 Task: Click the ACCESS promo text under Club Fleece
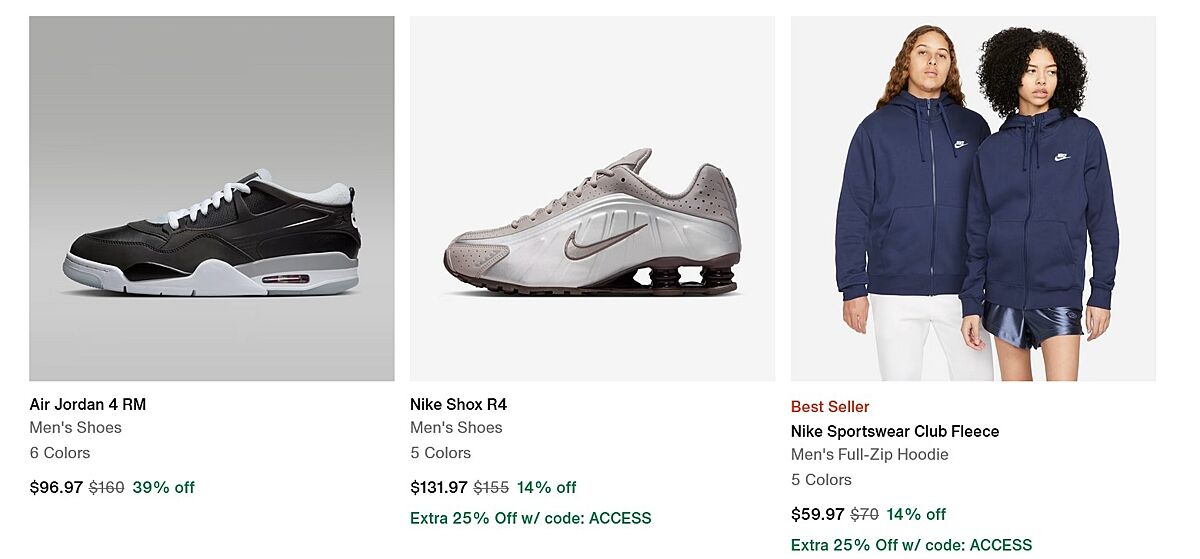[x=911, y=545]
